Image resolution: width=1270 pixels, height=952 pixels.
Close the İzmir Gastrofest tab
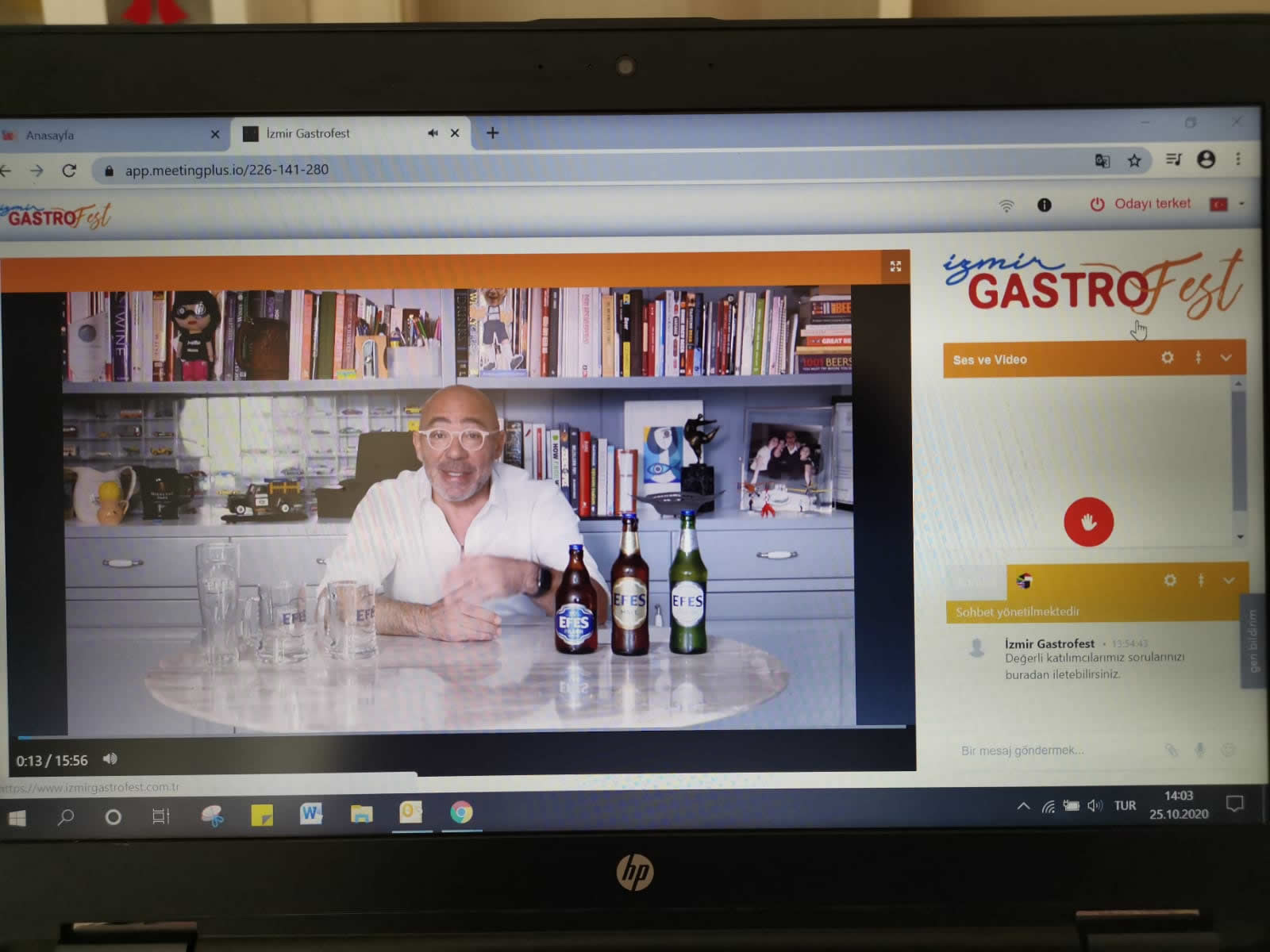click(x=455, y=133)
